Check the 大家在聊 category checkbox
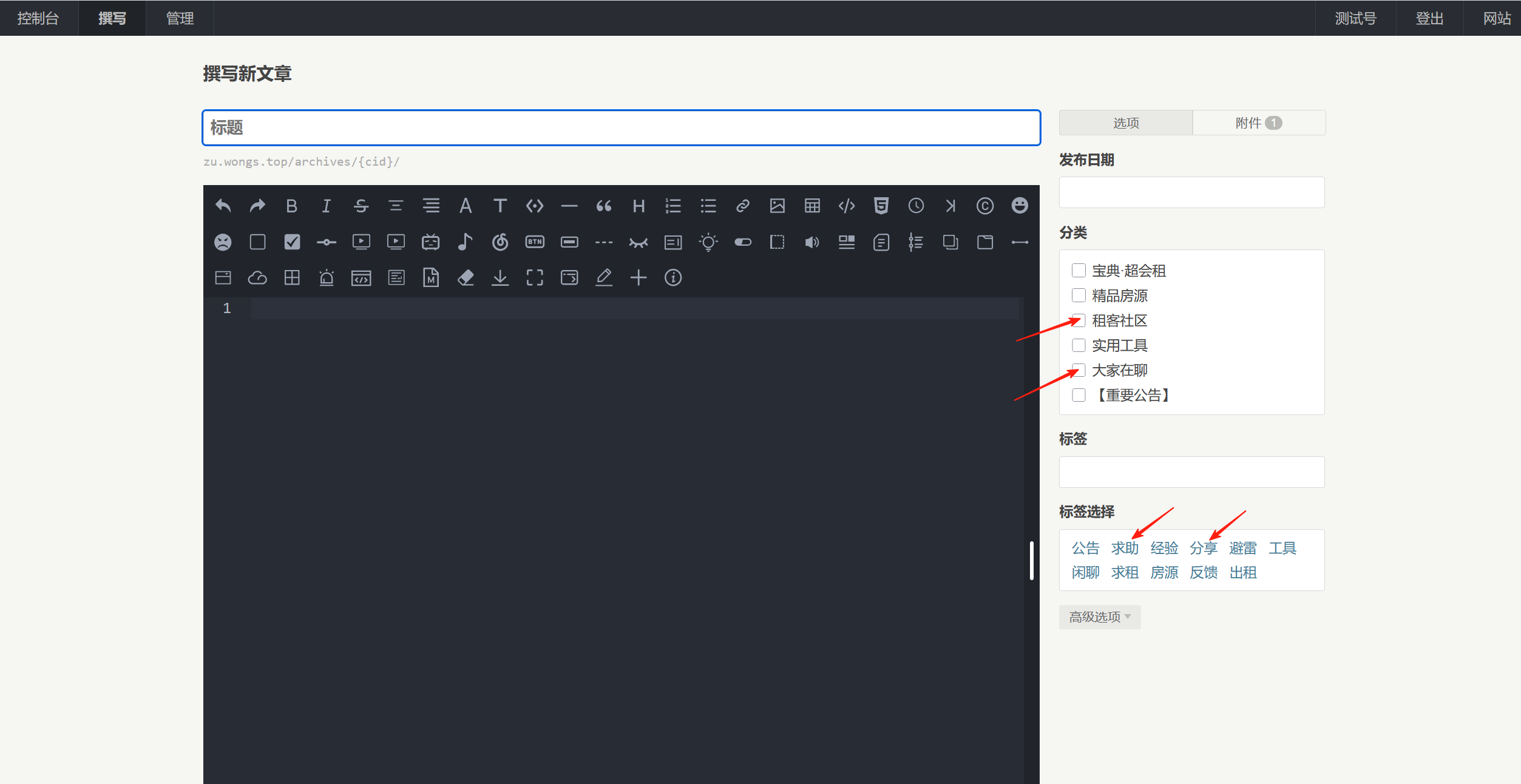This screenshot has height=784, width=1521. pos(1079,370)
